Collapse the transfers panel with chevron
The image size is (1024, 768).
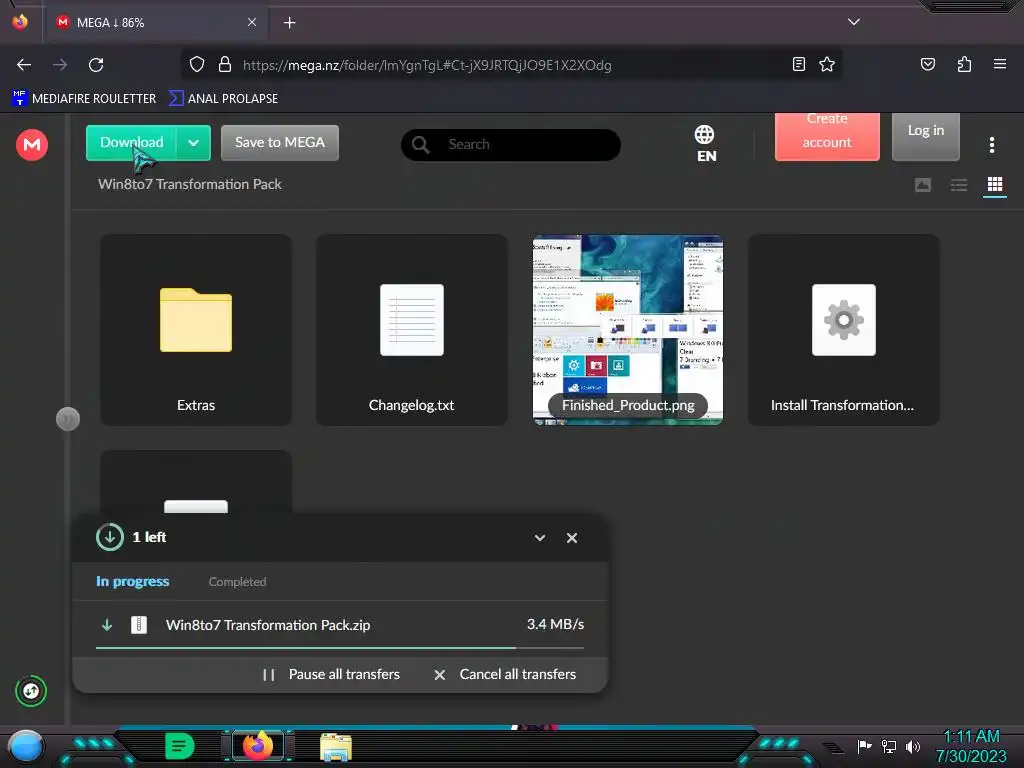click(539, 537)
